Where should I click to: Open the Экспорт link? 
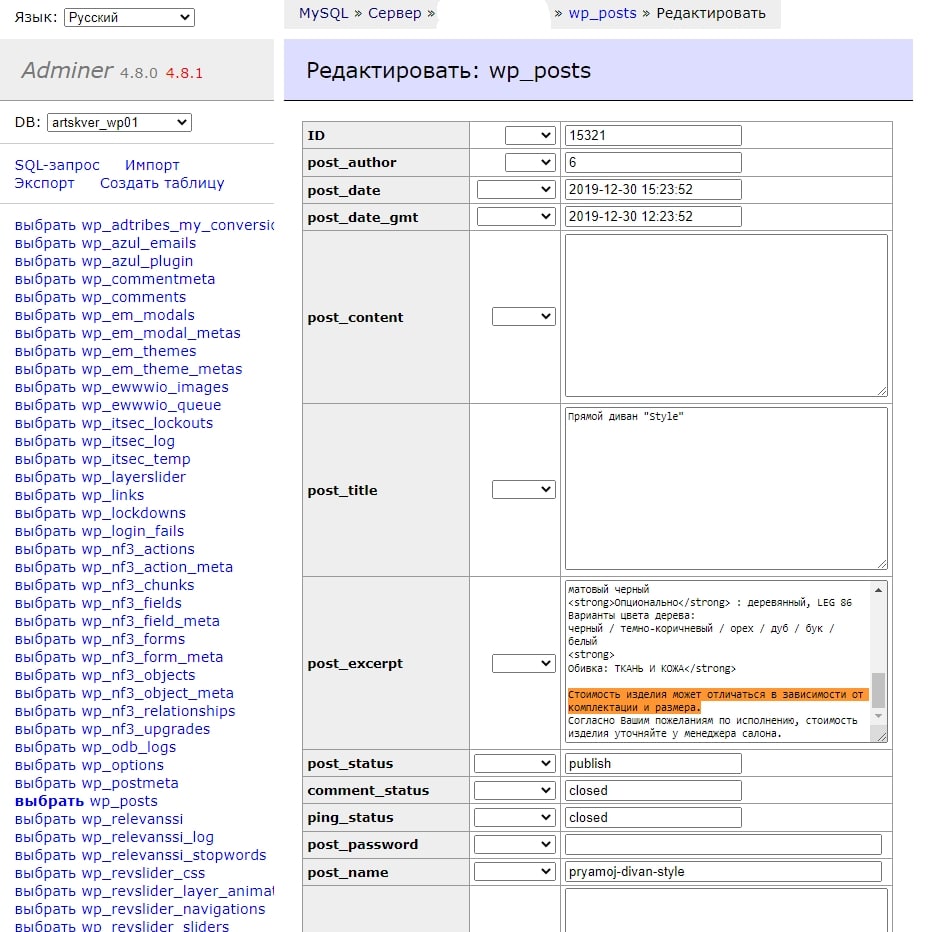click(x=44, y=183)
